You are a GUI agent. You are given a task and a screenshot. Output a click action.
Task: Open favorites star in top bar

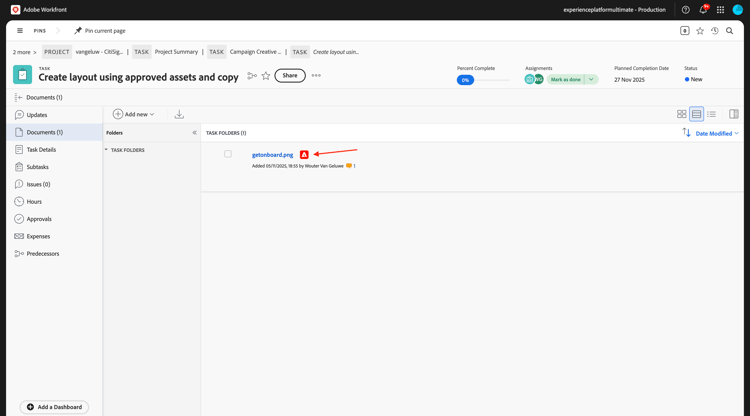tap(700, 31)
